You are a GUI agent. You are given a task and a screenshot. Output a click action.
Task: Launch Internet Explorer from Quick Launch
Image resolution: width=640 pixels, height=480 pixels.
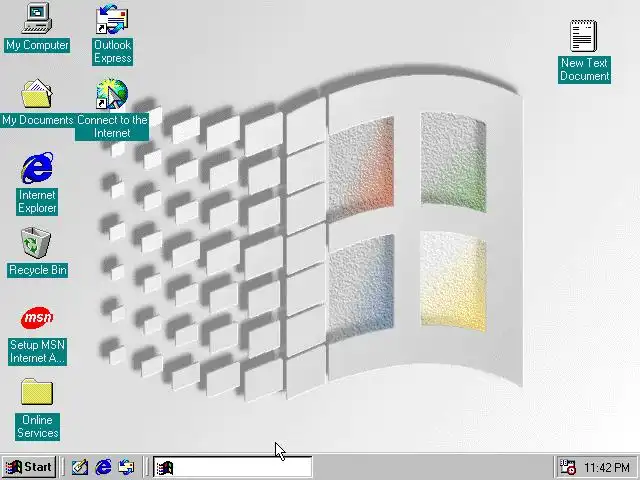(103, 467)
